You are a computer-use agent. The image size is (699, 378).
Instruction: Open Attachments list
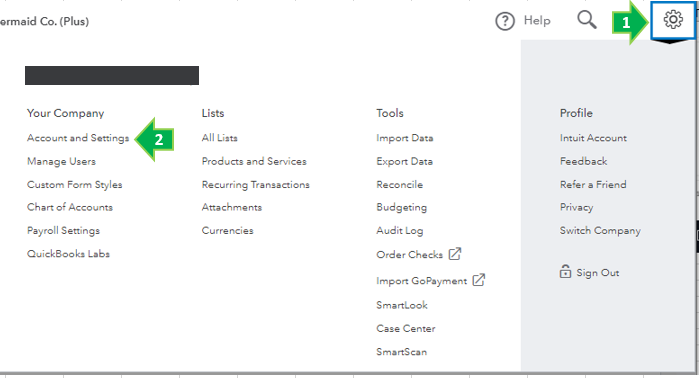tap(232, 207)
